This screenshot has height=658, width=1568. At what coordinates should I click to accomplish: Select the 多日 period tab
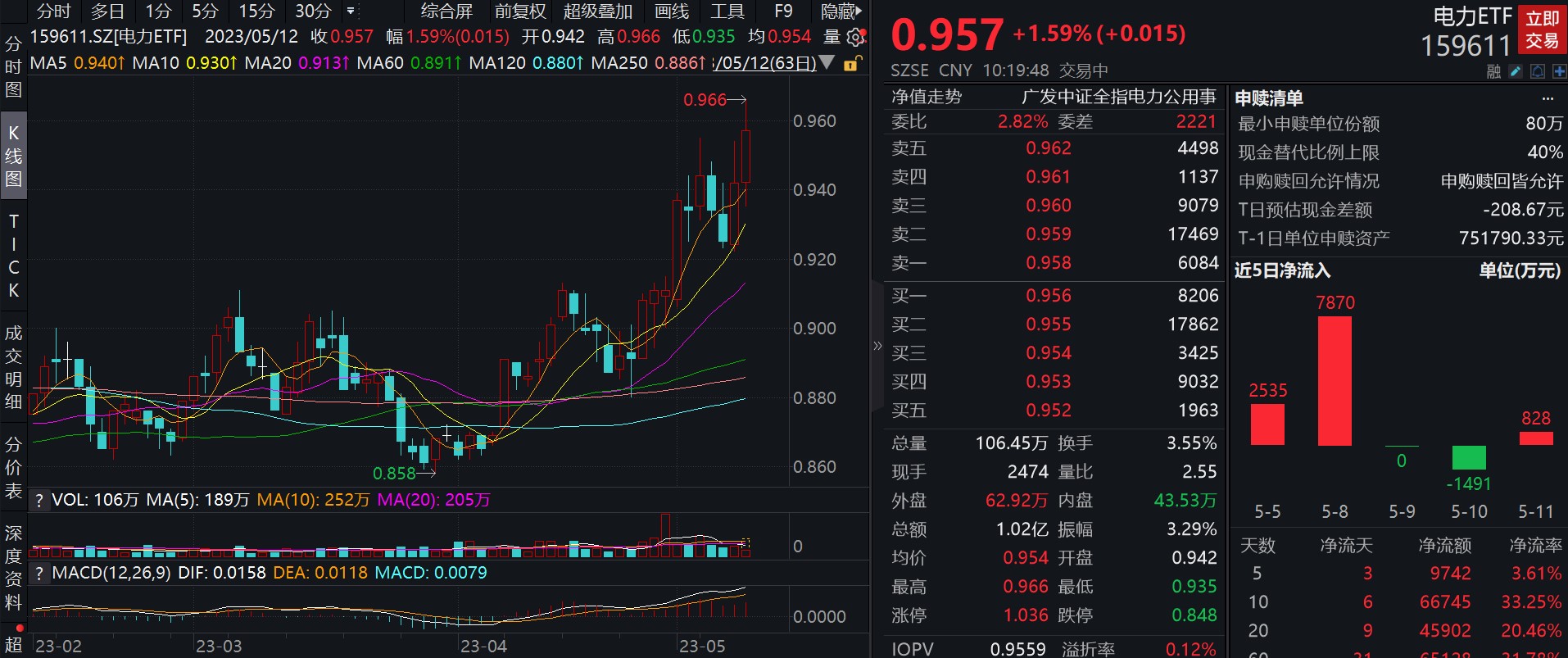click(107, 11)
